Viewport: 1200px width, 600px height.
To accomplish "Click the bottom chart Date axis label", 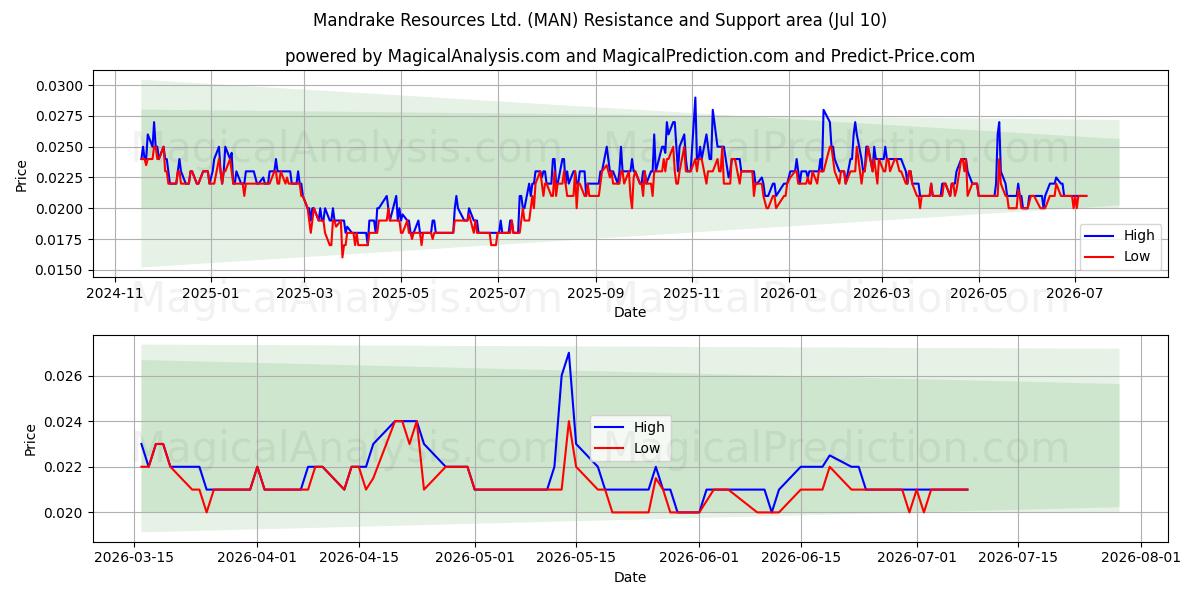I will pyautogui.click(x=630, y=577).
